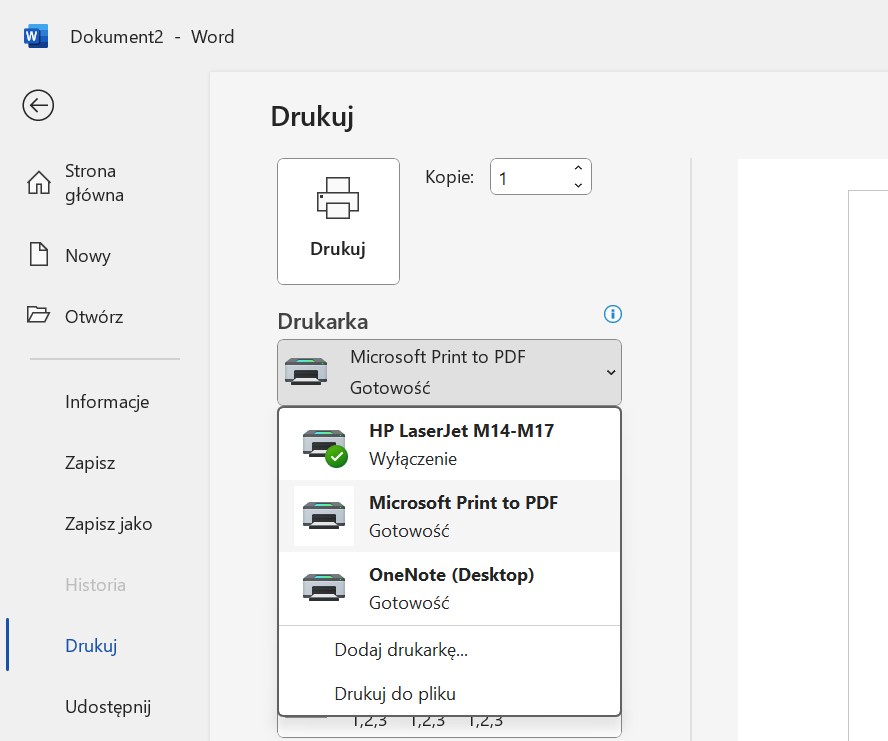Click the Kopie number field

(530, 178)
